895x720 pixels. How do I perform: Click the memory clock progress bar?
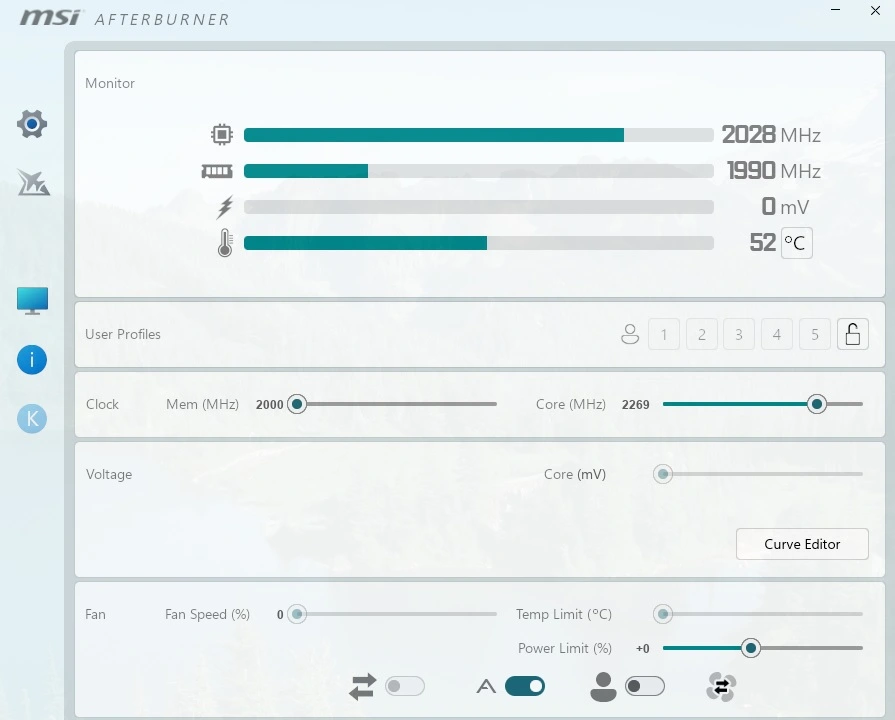tap(478, 171)
